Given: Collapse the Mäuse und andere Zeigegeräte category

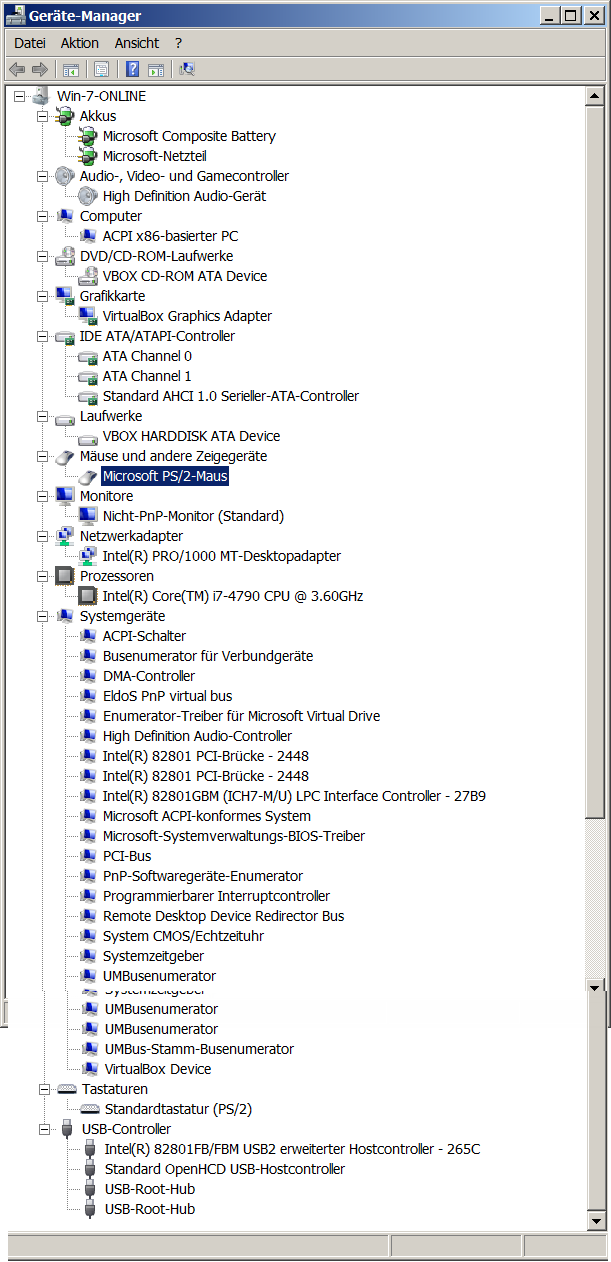Looking at the screenshot, I should pyautogui.click(x=42, y=456).
